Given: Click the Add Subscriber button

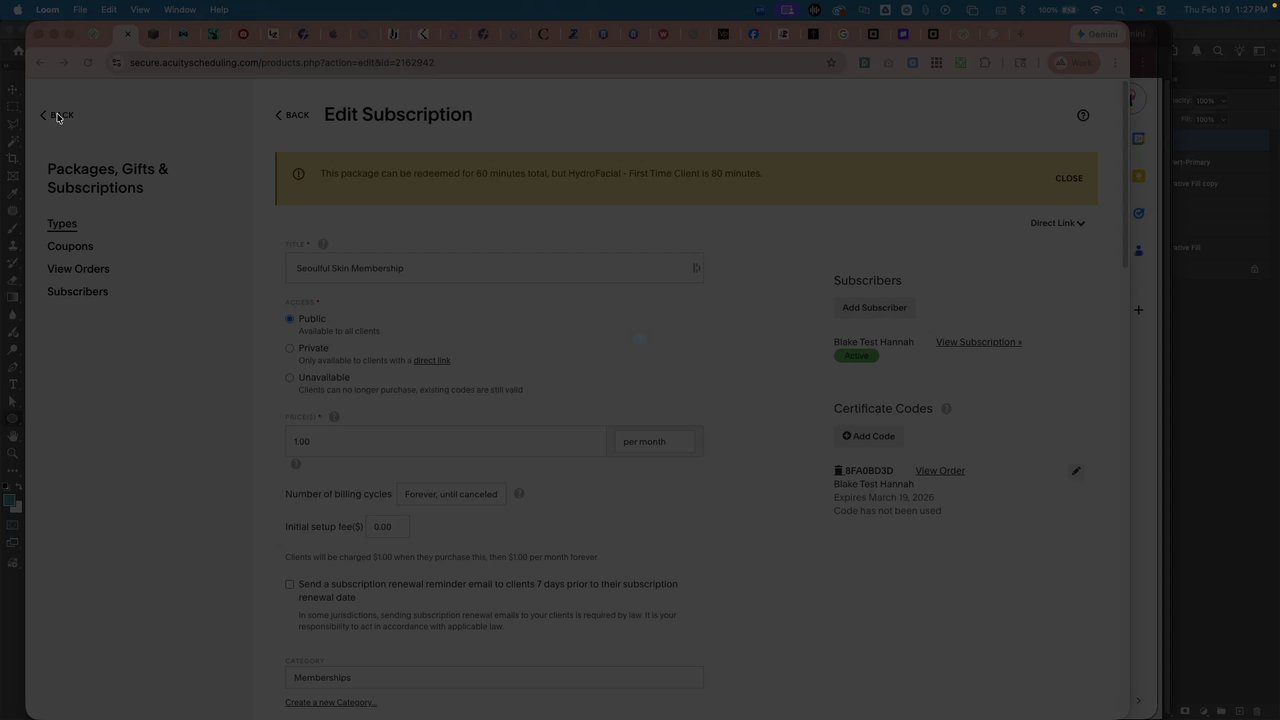Looking at the screenshot, I should (874, 308).
